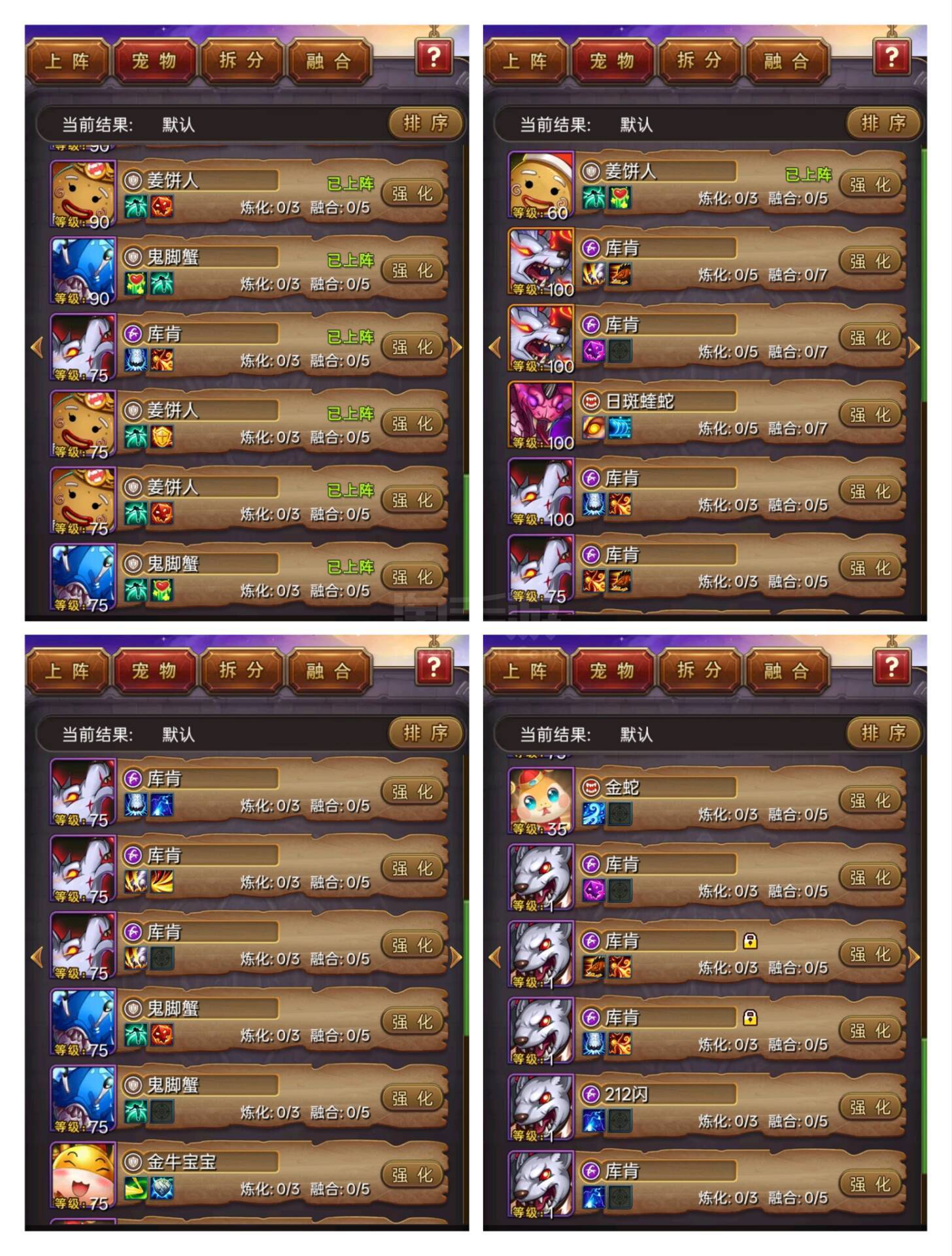952x1256 pixels.
Task: Go to previous page arrow beside the 金牛宝宝 list
Action: 37,957
